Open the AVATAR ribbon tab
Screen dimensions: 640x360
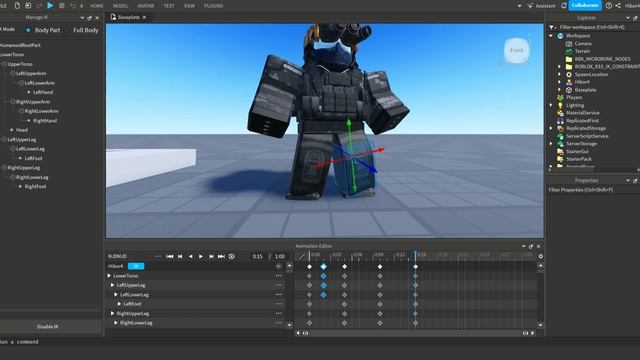(x=146, y=6)
